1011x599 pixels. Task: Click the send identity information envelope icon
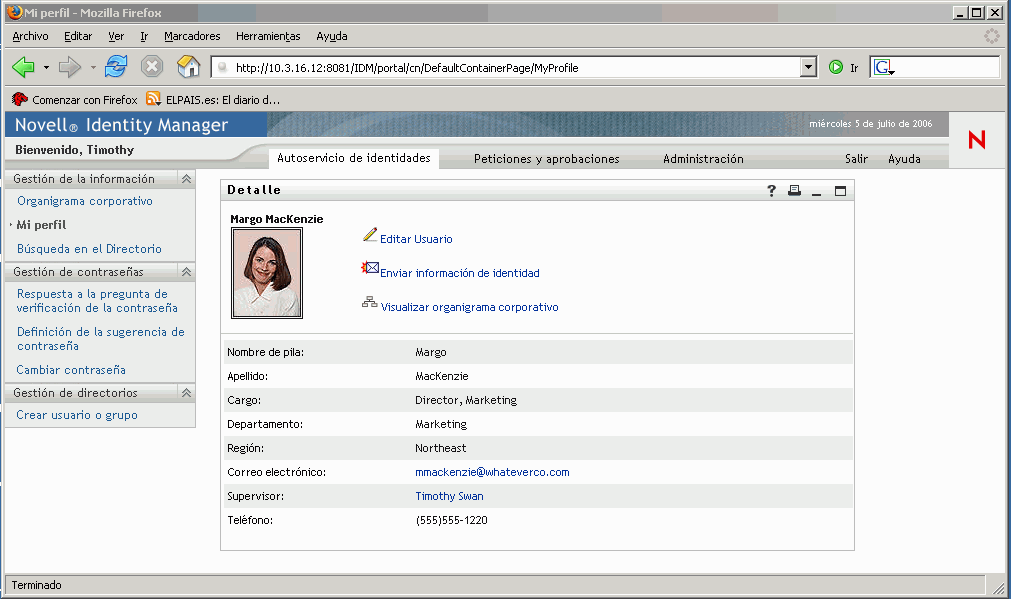point(370,269)
